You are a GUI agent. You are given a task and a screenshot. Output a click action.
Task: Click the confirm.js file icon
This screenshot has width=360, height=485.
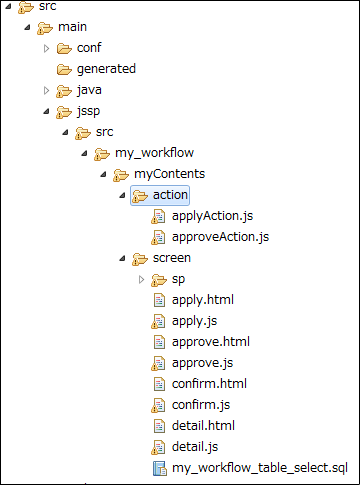[x=158, y=406]
